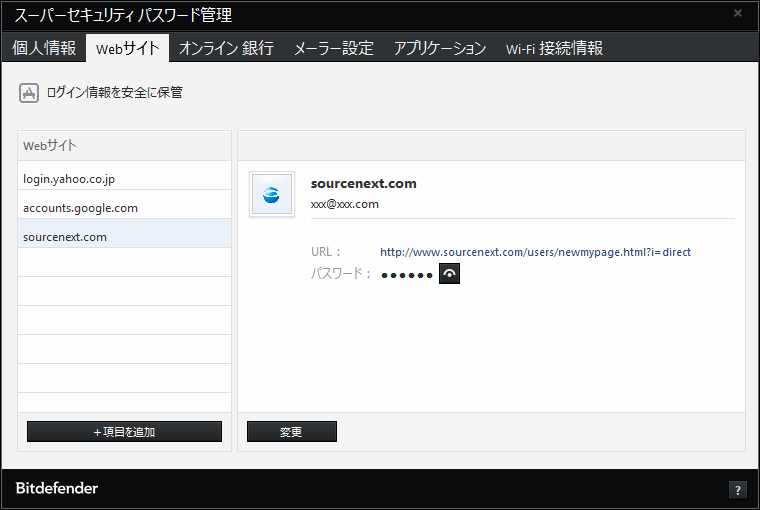This screenshot has width=760, height=510.
Task: Select the Webサイト tab
Action: point(127,48)
